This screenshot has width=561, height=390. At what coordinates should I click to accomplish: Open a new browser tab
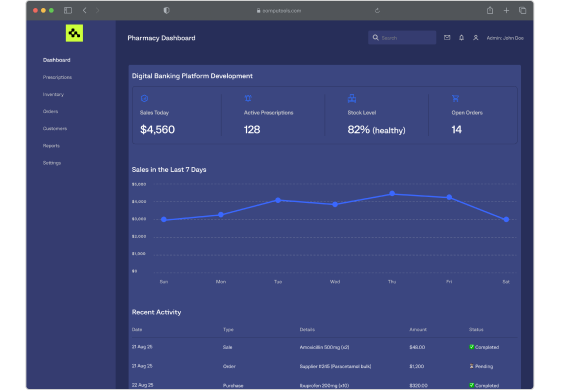tap(506, 10)
